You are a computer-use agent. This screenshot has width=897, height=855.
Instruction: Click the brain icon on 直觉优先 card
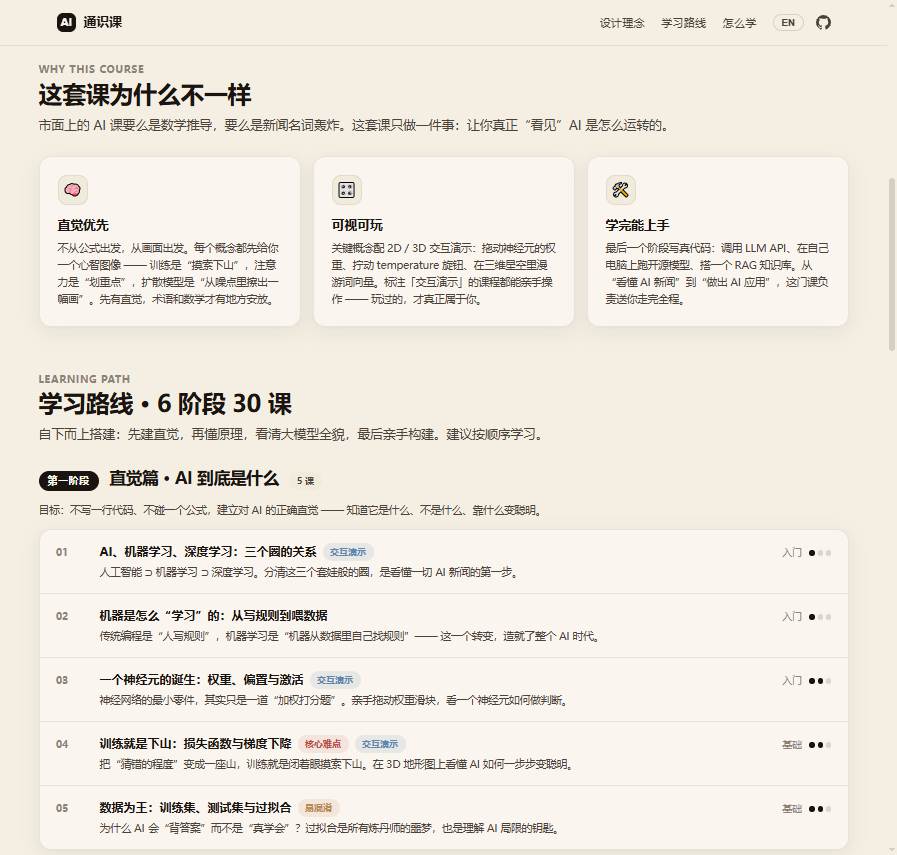[73, 190]
